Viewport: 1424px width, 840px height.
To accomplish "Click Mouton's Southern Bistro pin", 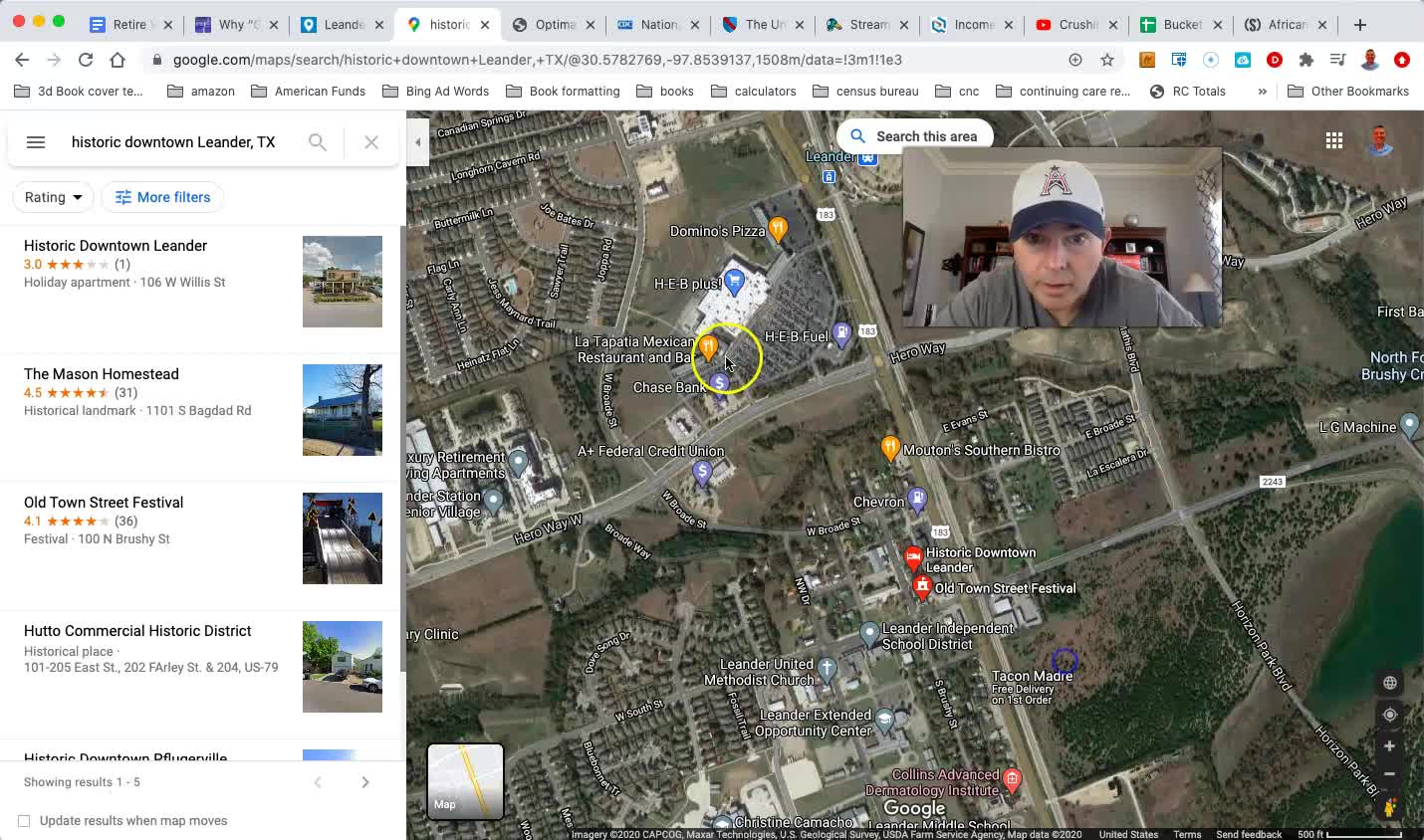I will pyautogui.click(x=890, y=449).
